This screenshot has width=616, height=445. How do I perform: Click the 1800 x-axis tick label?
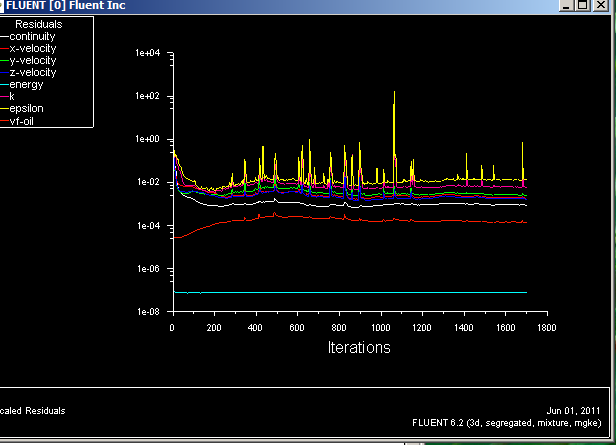click(547, 327)
